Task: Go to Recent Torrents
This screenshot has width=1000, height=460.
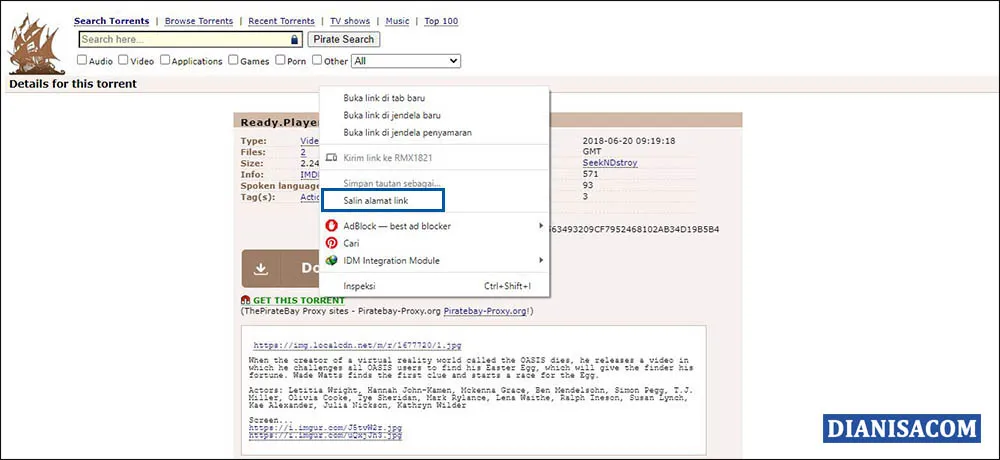Action: point(281,21)
